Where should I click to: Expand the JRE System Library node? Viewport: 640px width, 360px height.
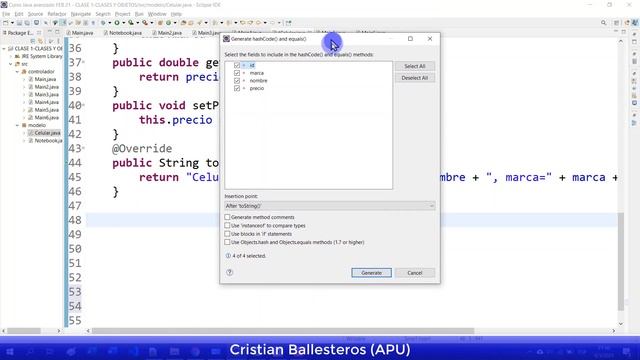(11, 56)
